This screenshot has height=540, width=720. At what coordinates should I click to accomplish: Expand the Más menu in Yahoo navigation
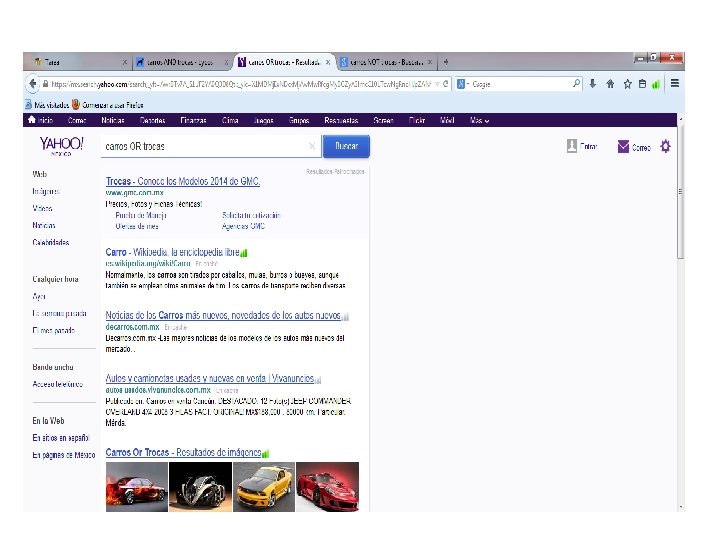click(479, 120)
